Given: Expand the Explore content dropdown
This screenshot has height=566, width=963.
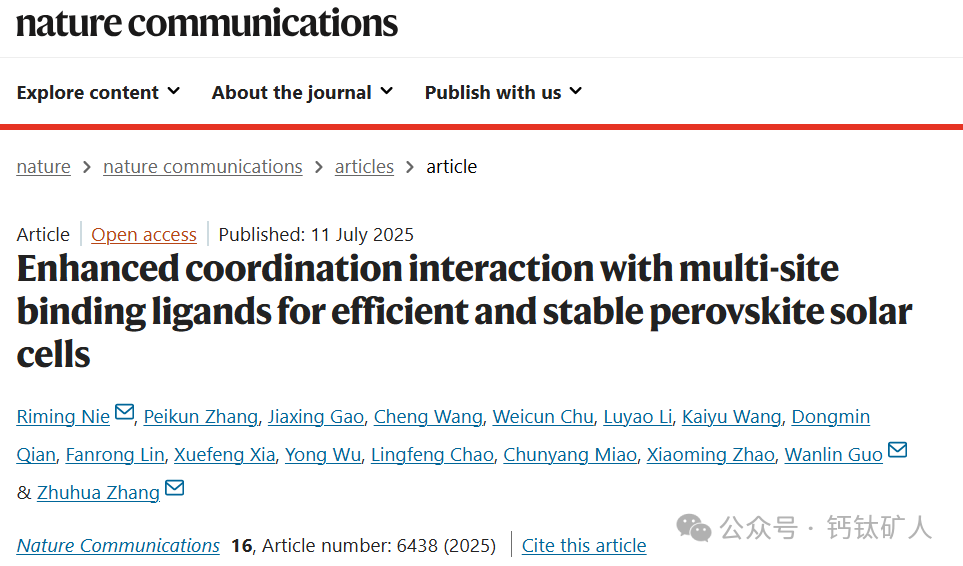Looking at the screenshot, I should pyautogui.click(x=98, y=92).
